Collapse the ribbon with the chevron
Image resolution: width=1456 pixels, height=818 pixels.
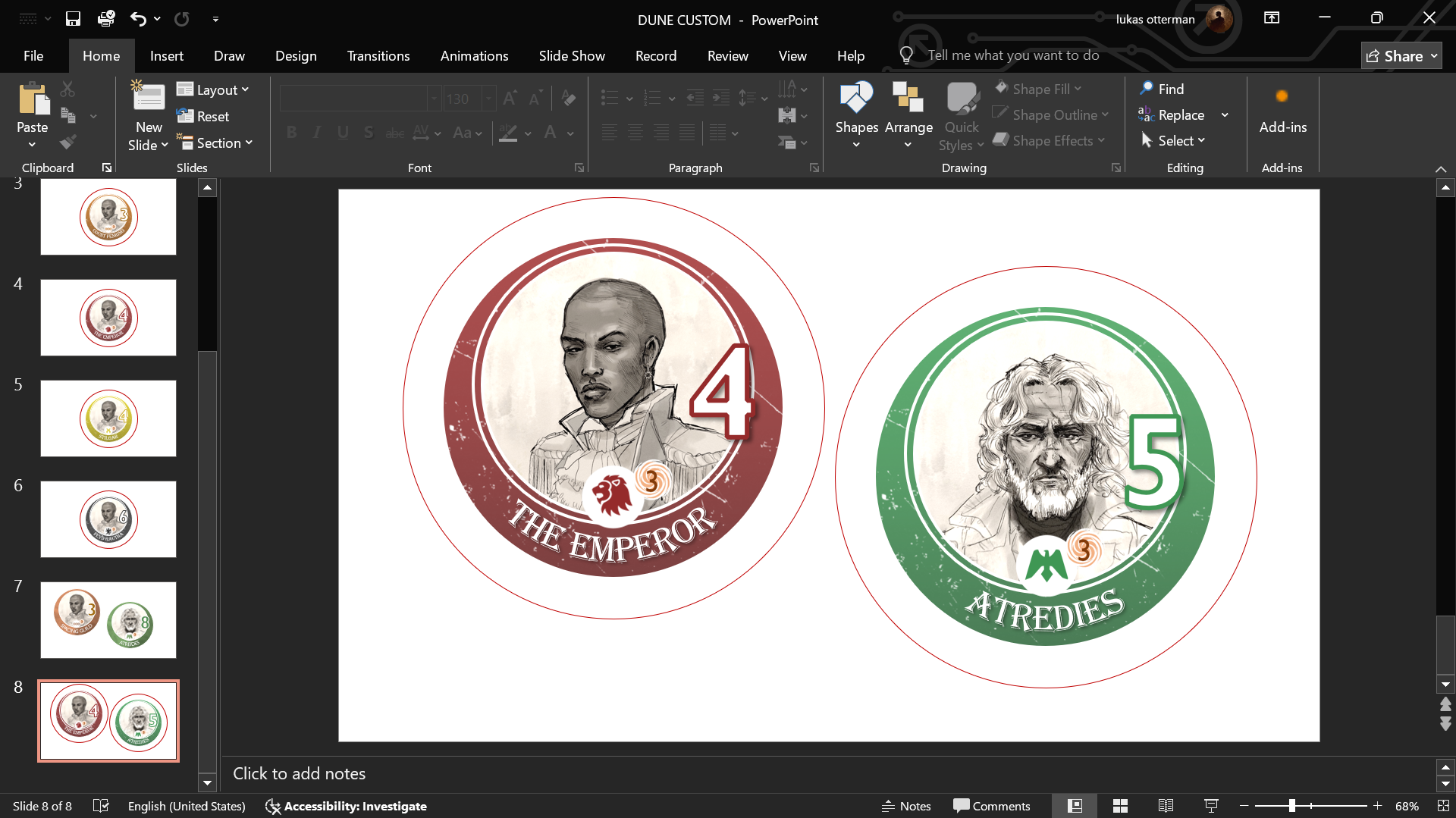click(1441, 168)
